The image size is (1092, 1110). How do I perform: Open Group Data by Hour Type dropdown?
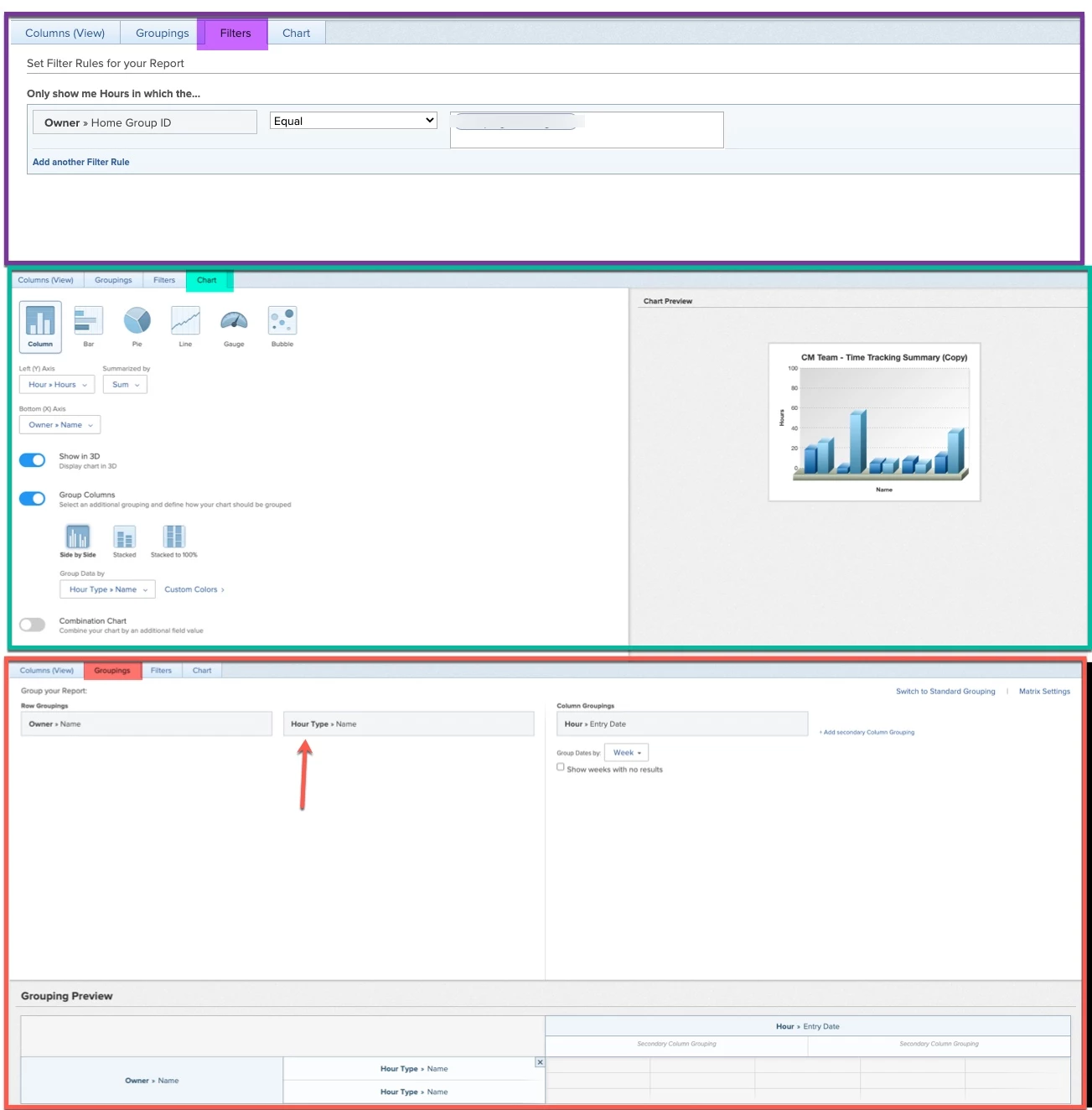tap(107, 589)
